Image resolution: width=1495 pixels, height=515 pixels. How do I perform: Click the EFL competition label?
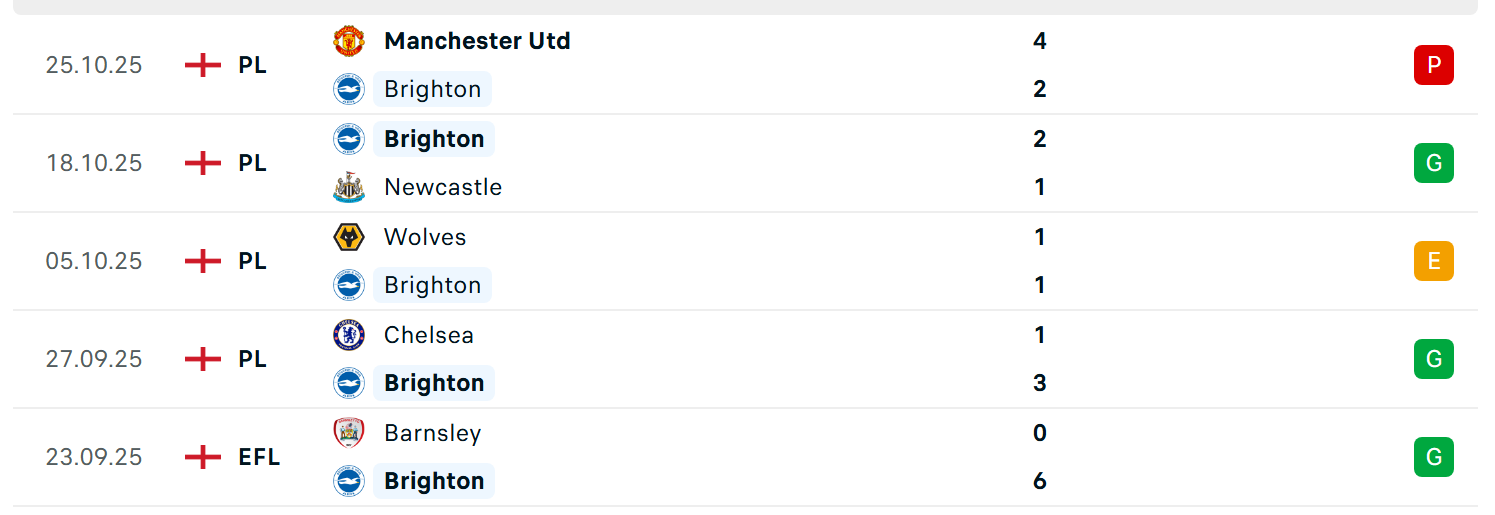coord(259,457)
